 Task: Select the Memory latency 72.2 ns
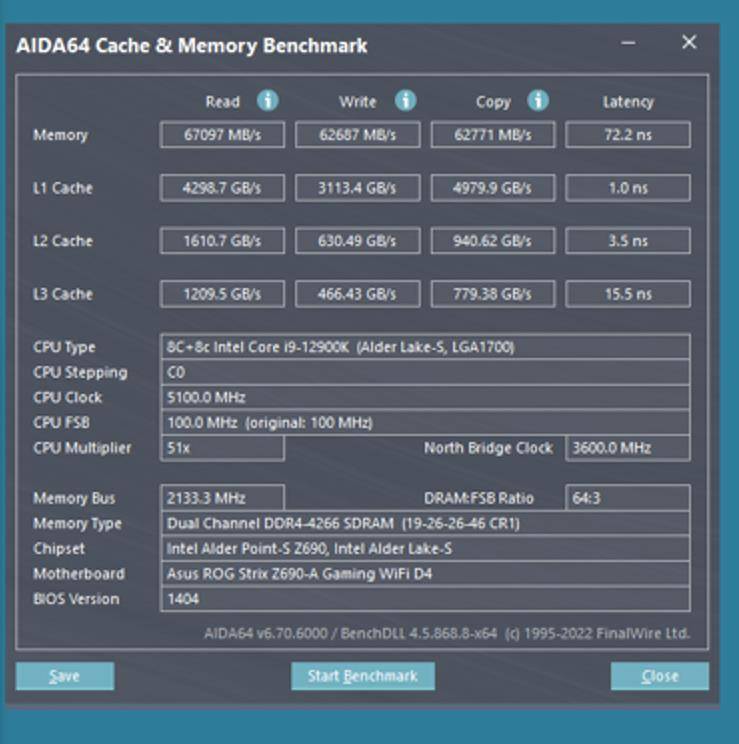click(628, 135)
